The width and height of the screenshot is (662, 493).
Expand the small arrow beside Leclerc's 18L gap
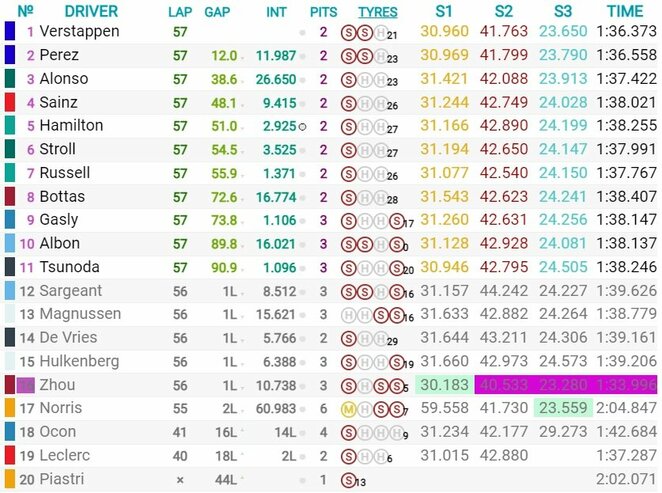click(x=240, y=455)
